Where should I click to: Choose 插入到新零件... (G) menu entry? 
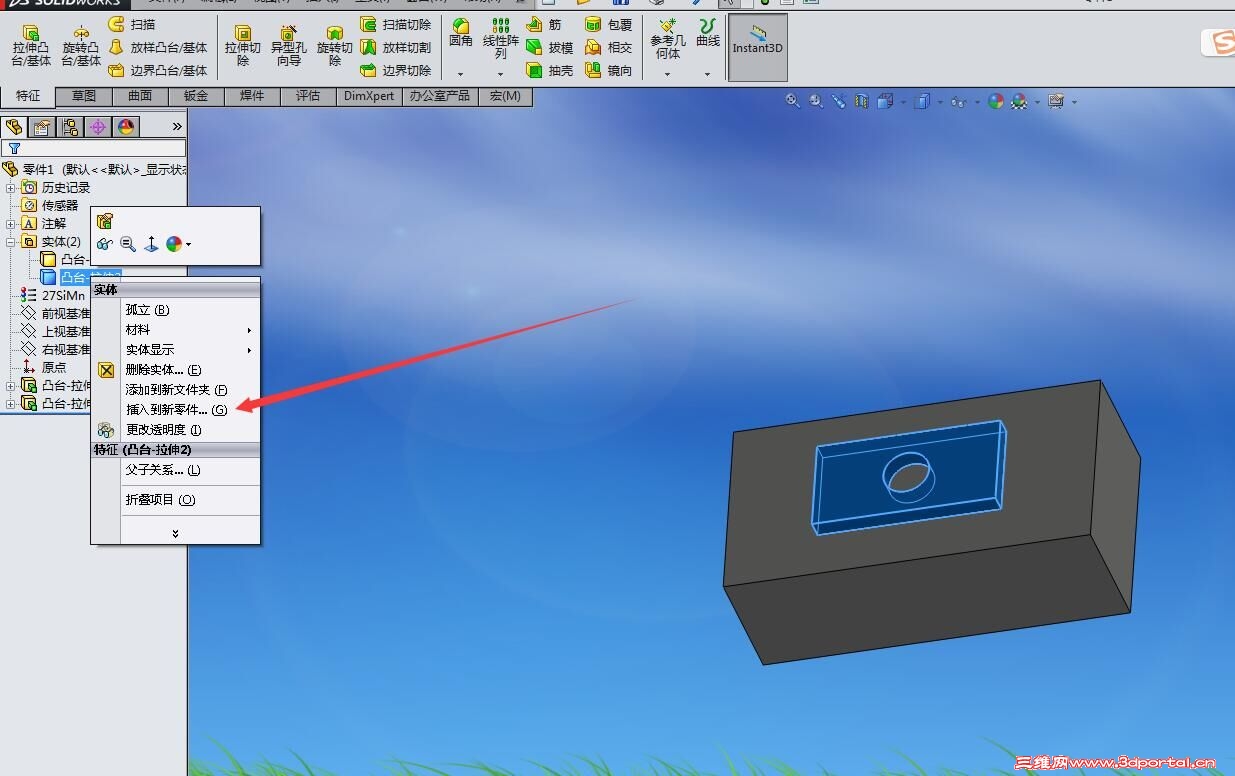(176, 410)
